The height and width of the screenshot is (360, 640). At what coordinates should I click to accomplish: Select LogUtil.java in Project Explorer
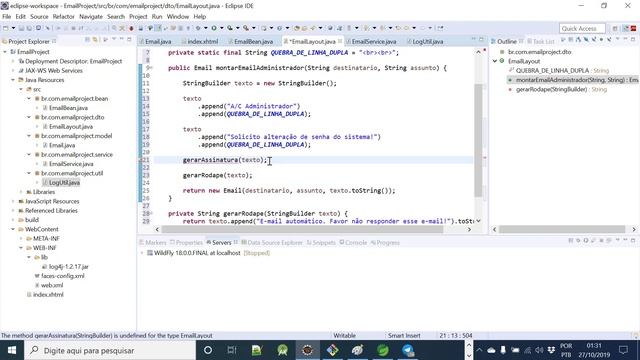[64, 182]
